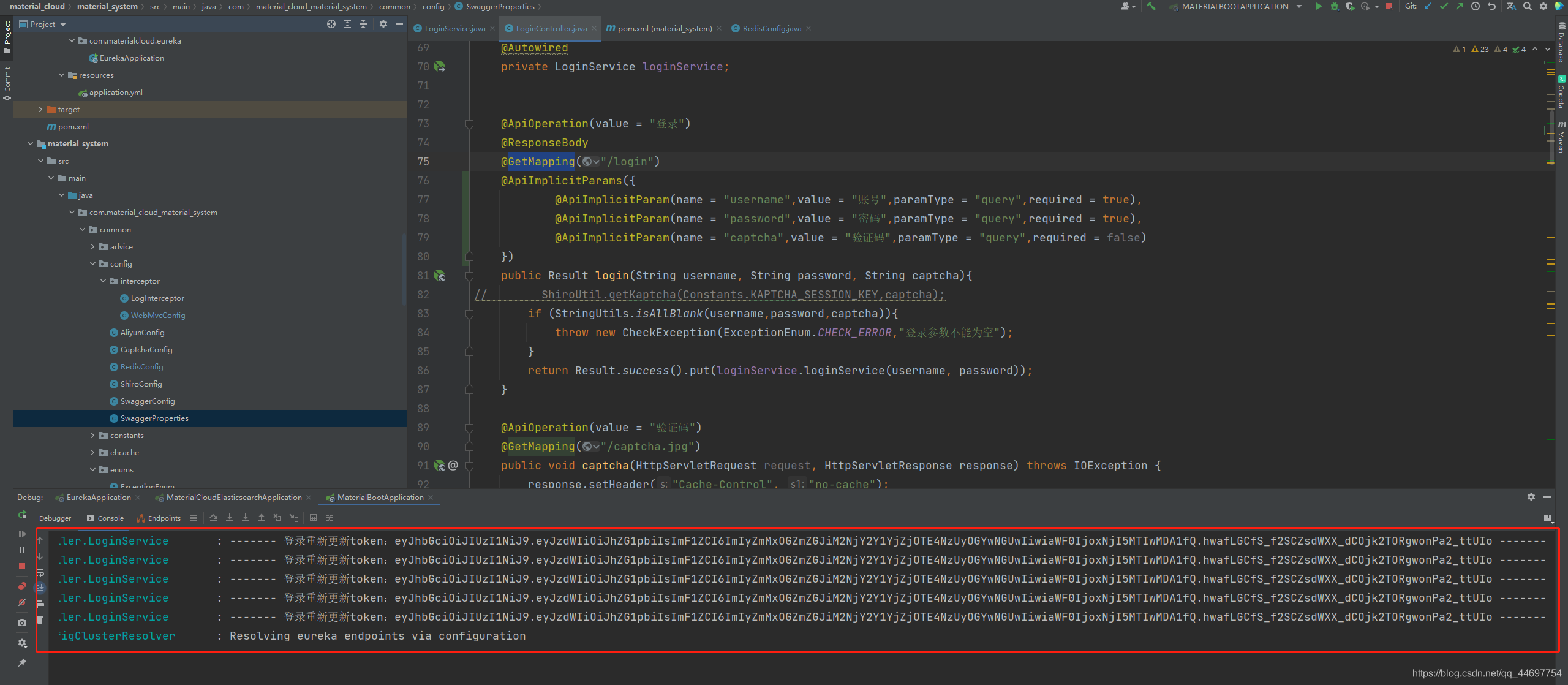This screenshot has width=1568, height=685.
Task: Switch to LoginService.java editor tab
Action: point(454,29)
